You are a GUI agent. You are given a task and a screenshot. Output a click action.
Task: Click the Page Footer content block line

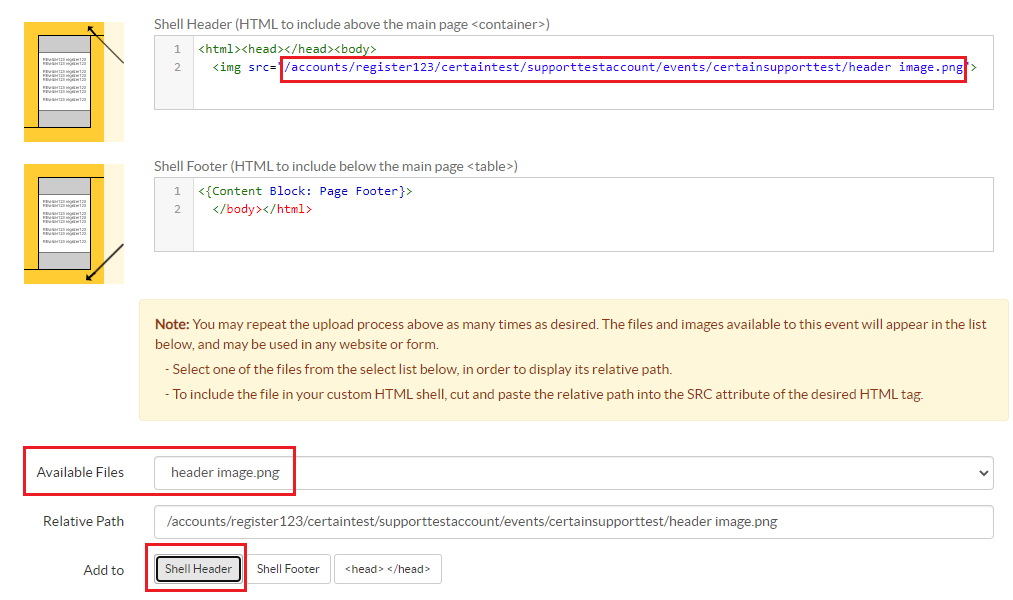pos(305,191)
